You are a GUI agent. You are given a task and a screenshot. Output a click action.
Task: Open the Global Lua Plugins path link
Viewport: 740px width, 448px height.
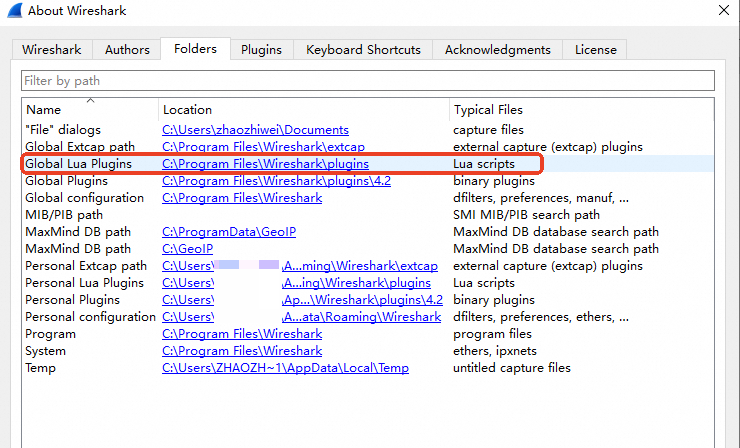tap(265, 164)
